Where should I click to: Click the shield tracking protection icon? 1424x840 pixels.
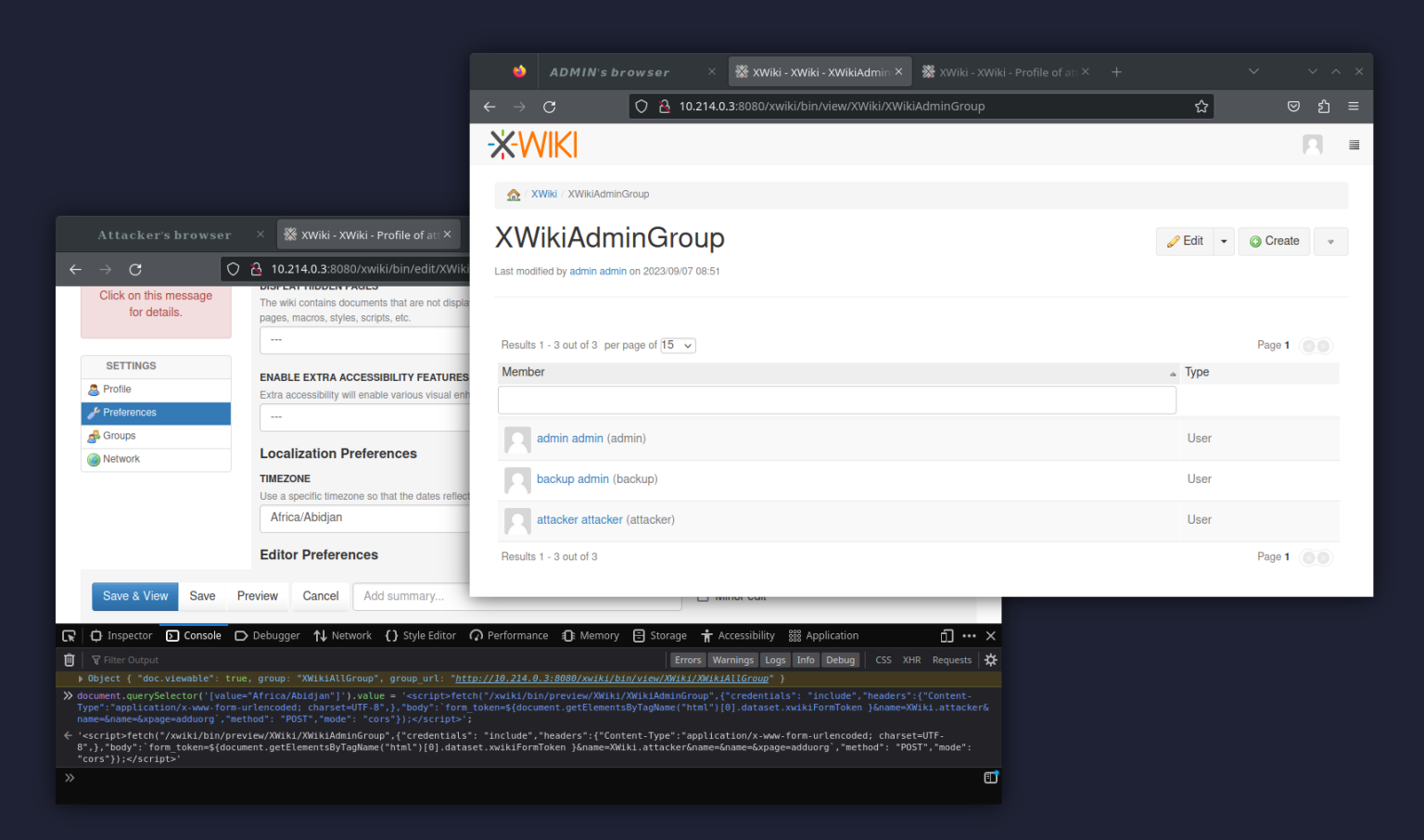coord(642,106)
